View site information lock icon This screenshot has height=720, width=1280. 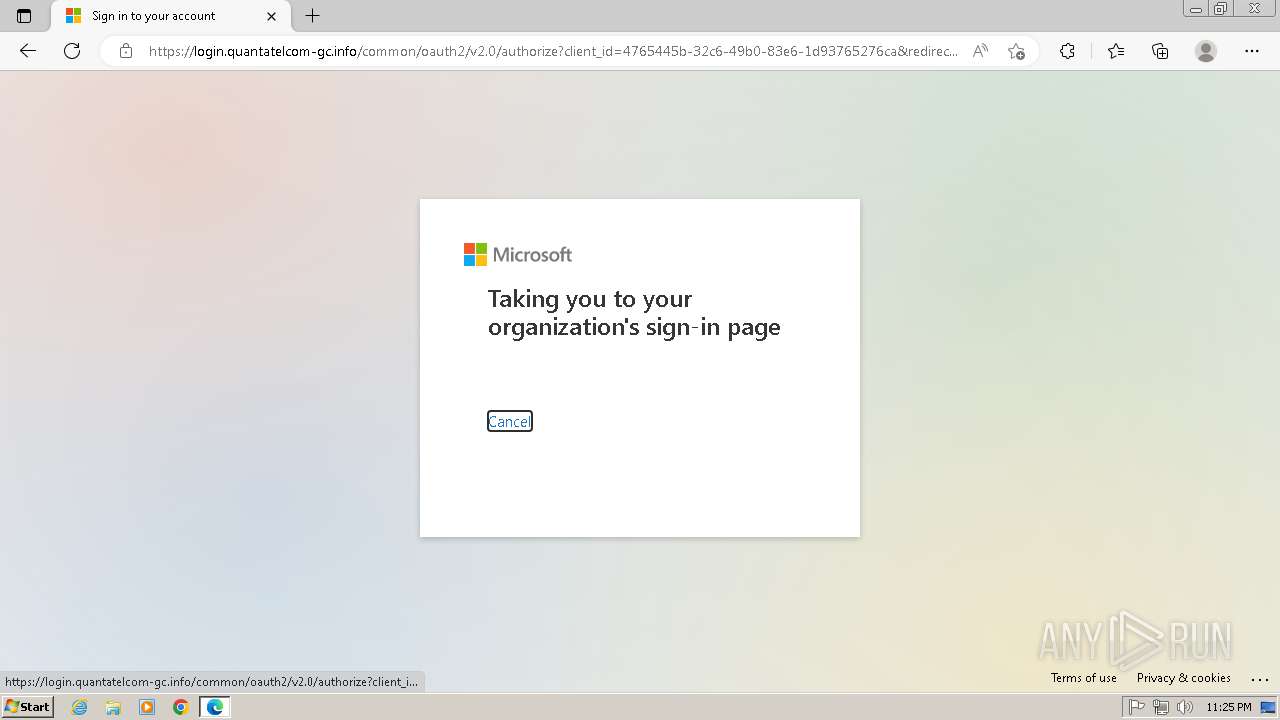tap(126, 51)
